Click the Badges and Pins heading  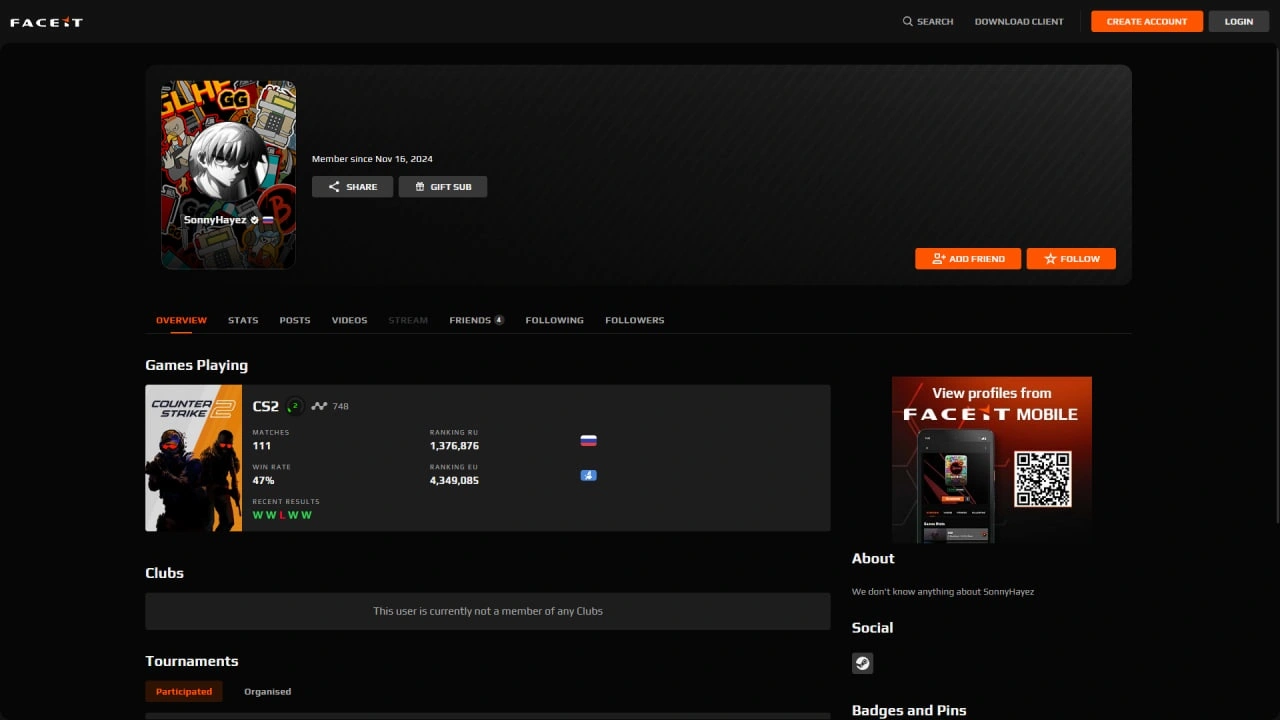tap(909, 711)
